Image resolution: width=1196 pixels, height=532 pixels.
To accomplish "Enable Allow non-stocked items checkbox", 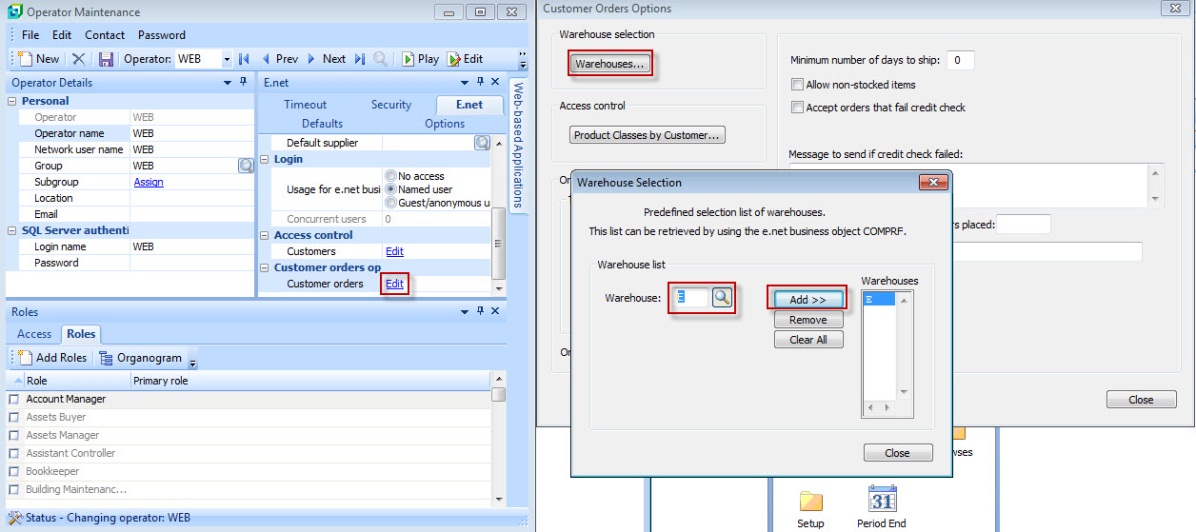I will tap(798, 85).
